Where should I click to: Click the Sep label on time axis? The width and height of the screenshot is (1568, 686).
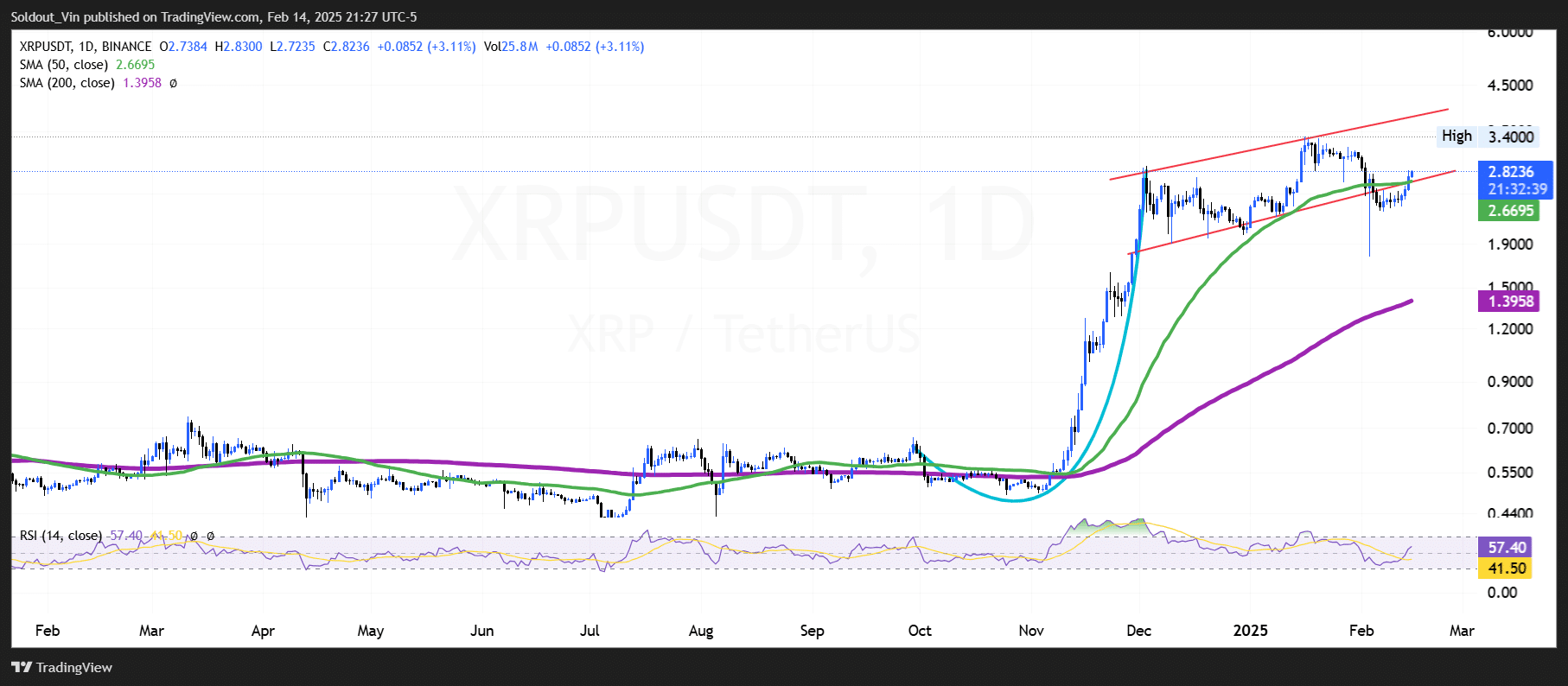tap(813, 631)
